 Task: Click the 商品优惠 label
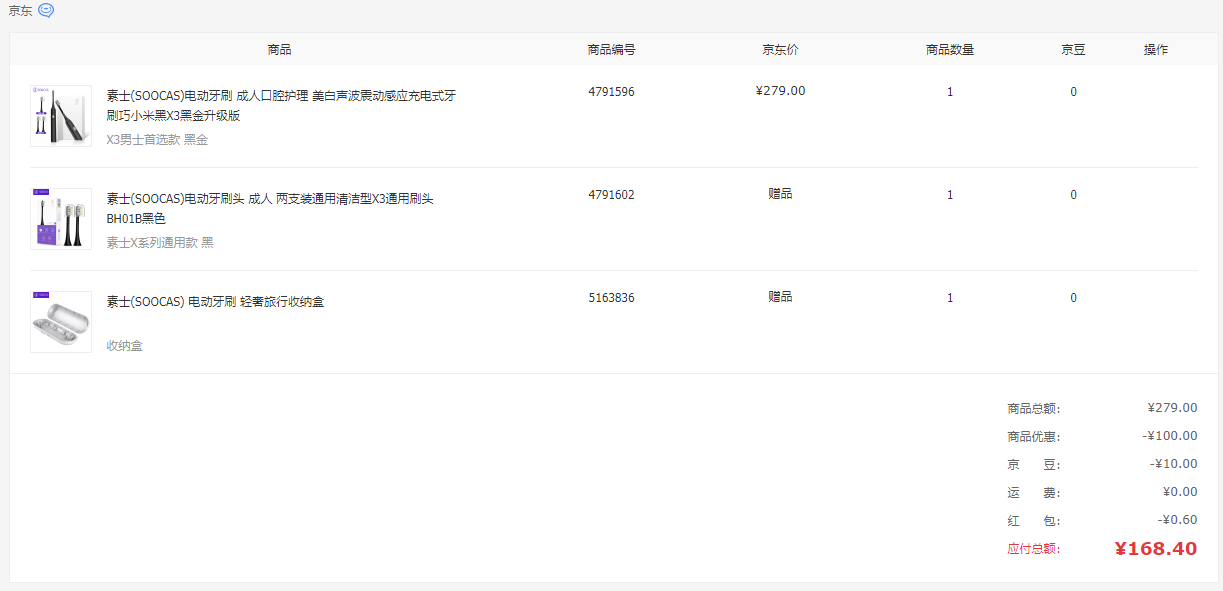(1033, 436)
